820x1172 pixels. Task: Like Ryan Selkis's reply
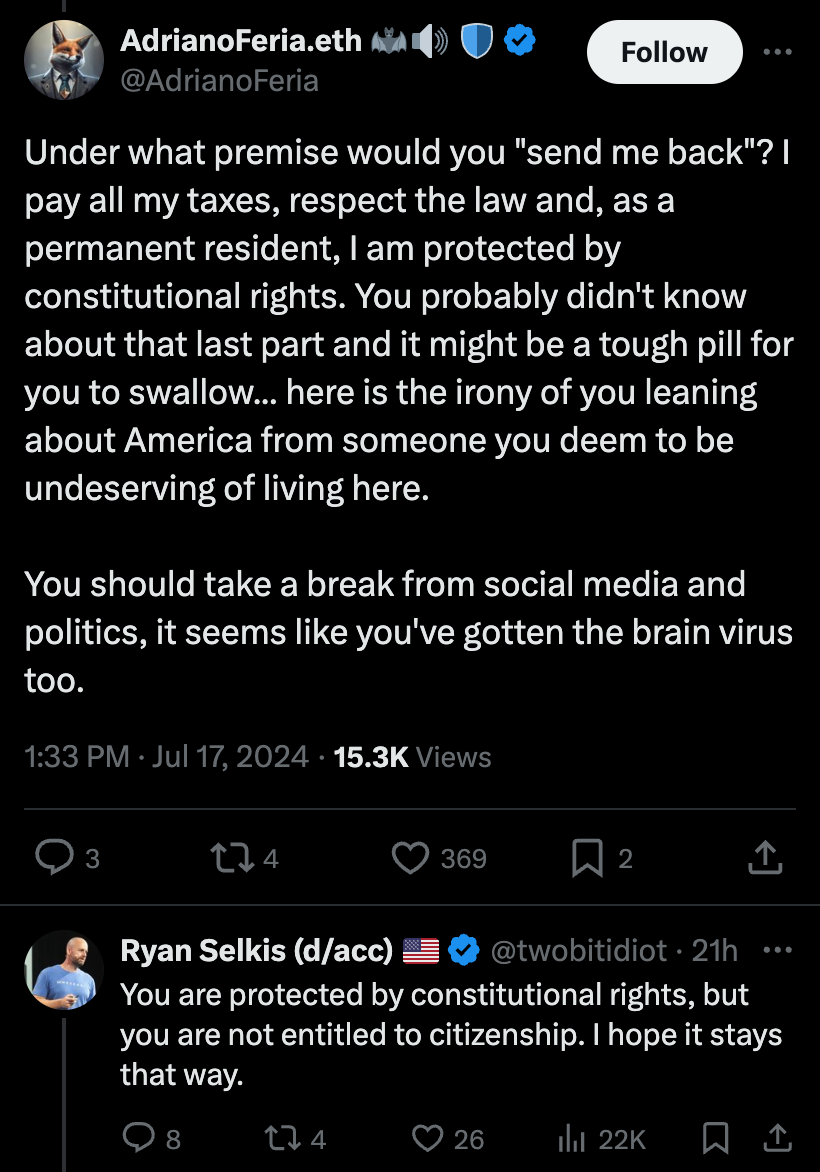pos(428,1138)
